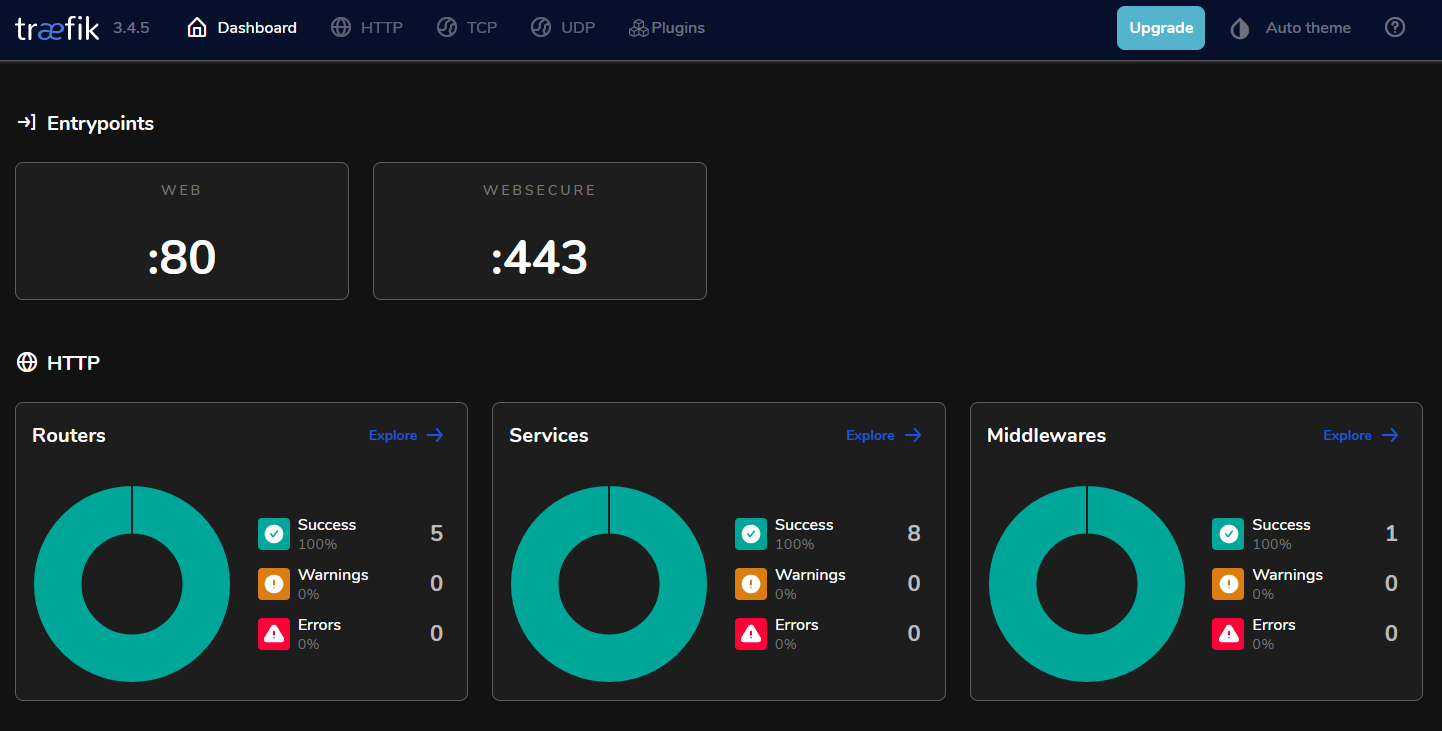Click the Entrypoints arrow icon

[25, 122]
